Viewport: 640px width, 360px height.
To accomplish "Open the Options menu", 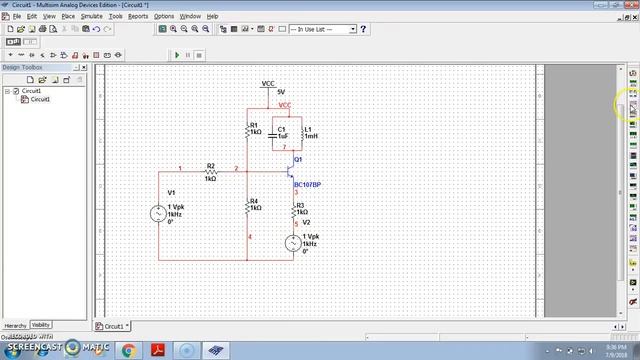I will tap(164, 16).
